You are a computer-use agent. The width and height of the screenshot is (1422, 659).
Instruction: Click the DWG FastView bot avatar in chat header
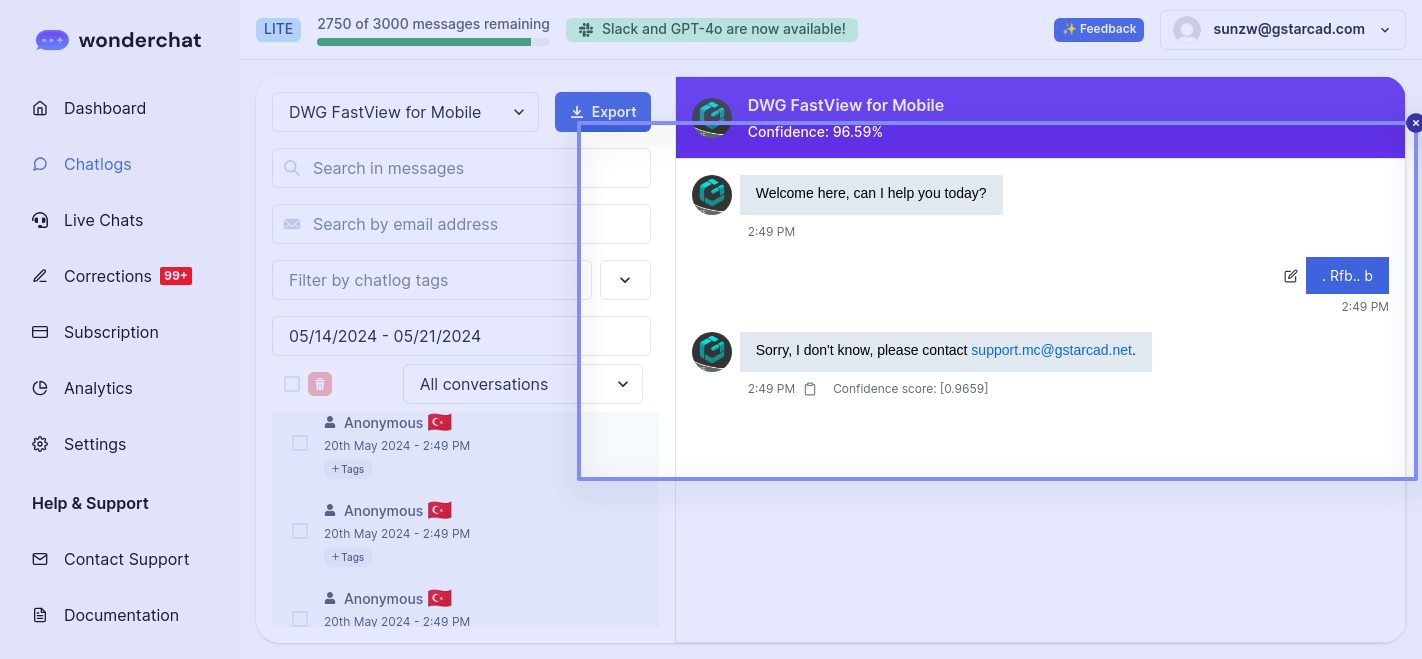click(x=712, y=116)
